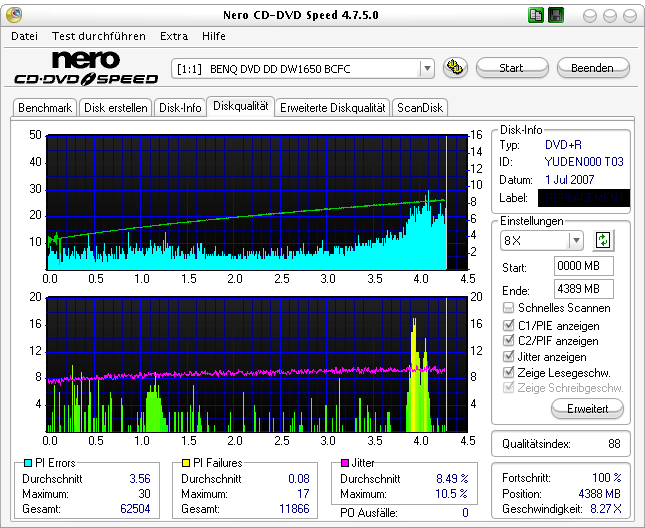Click the PI Failures Durchschnitt value 0.08
The image size is (645, 528).
point(299,479)
